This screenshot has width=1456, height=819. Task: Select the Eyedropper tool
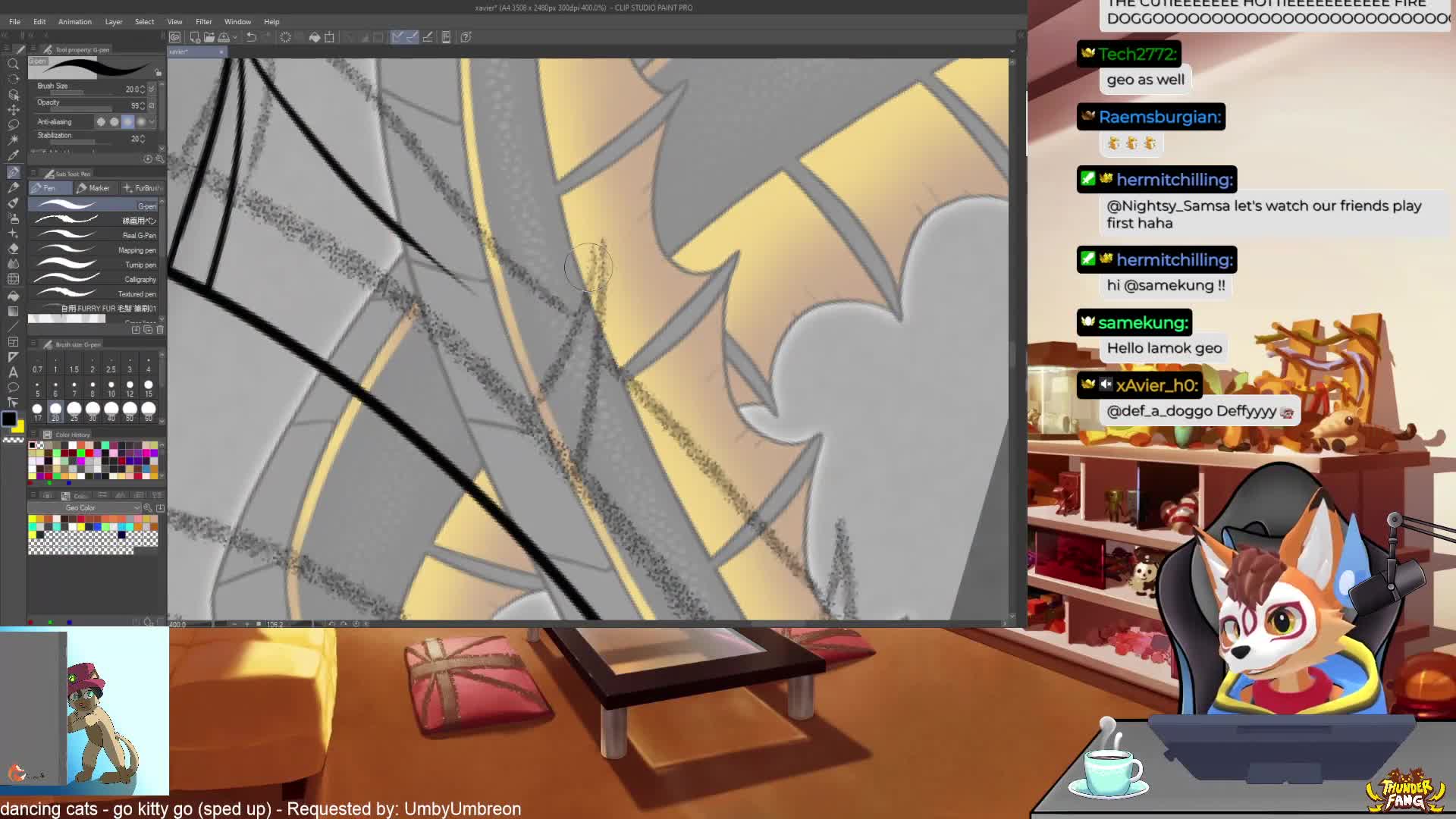coord(13,156)
